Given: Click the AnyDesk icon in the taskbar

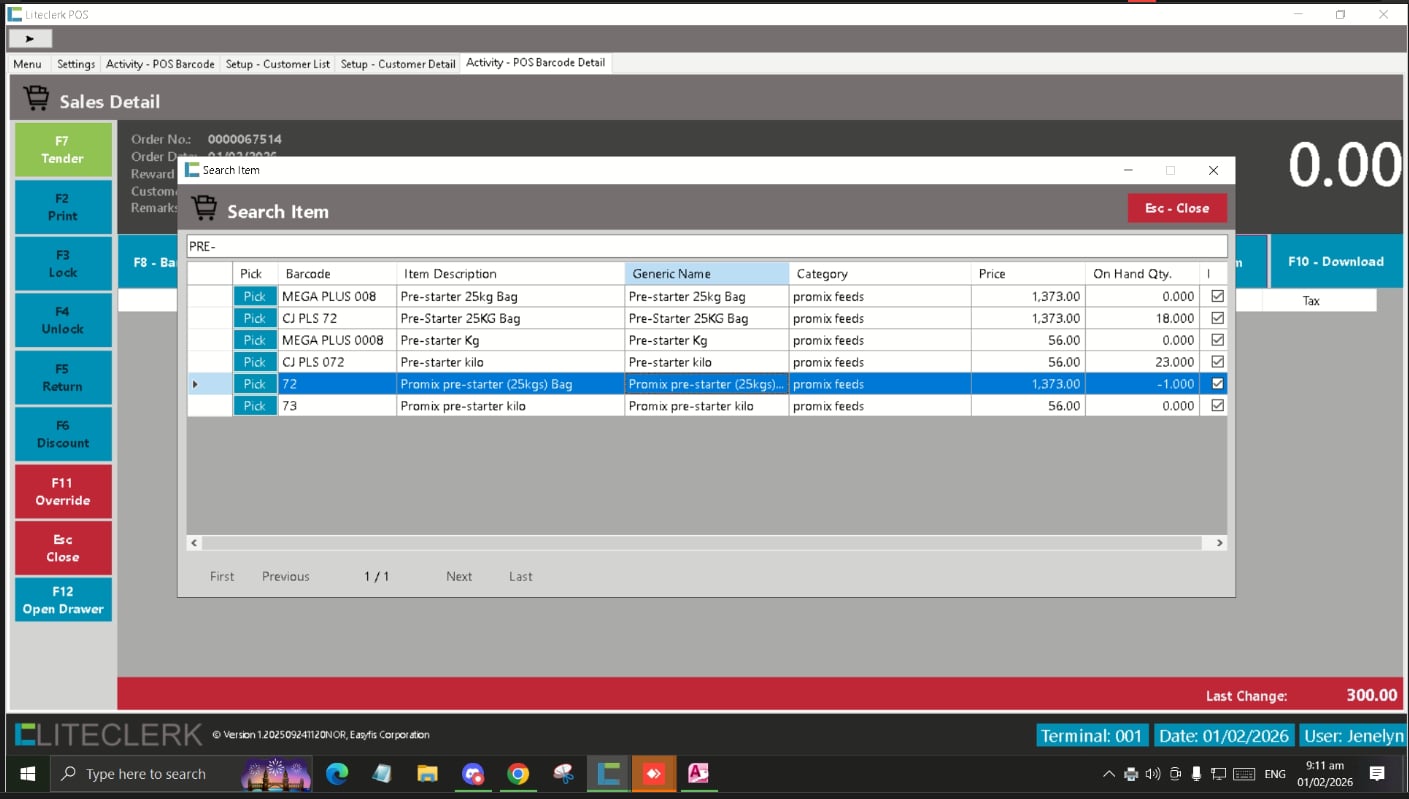Looking at the screenshot, I should coord(653,773).
